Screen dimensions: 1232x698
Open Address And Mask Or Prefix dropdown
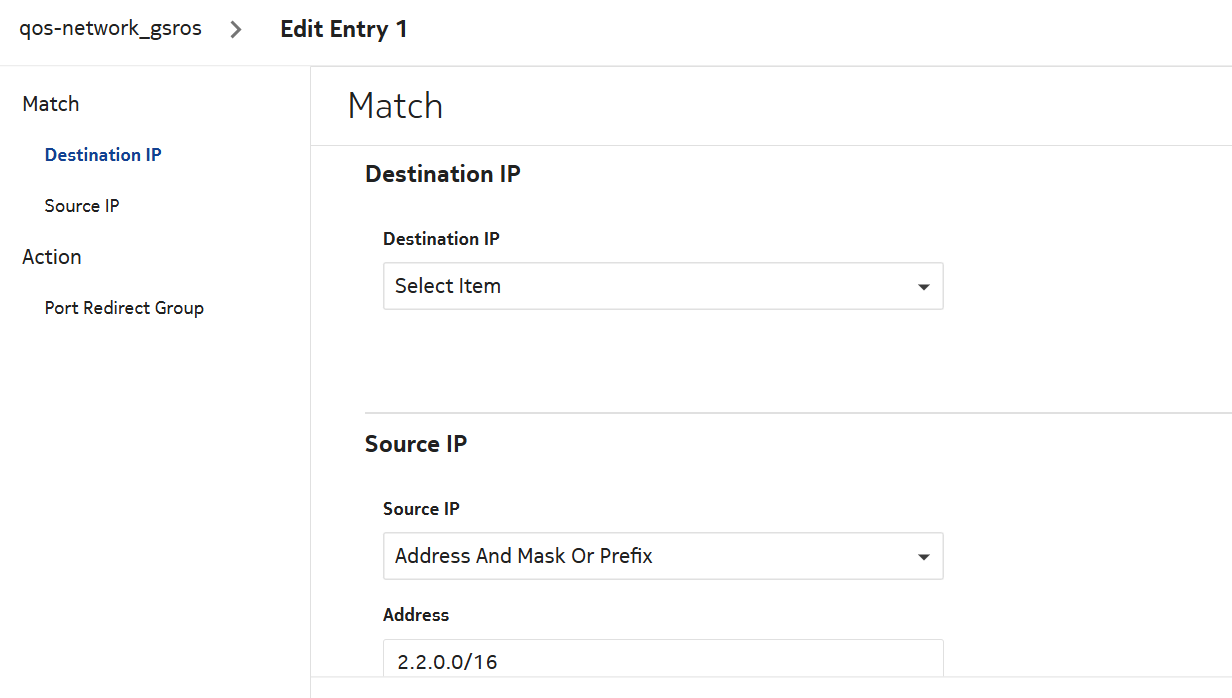tap(650, 556)
